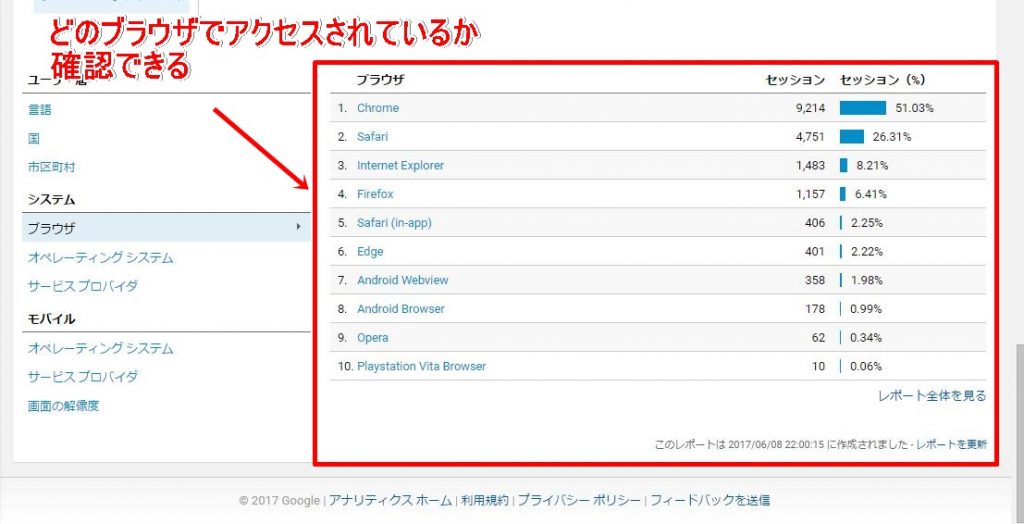Screen dimensions: 1024x524
Task: Open 利用規約 footer link
Action: pos(485,500)
